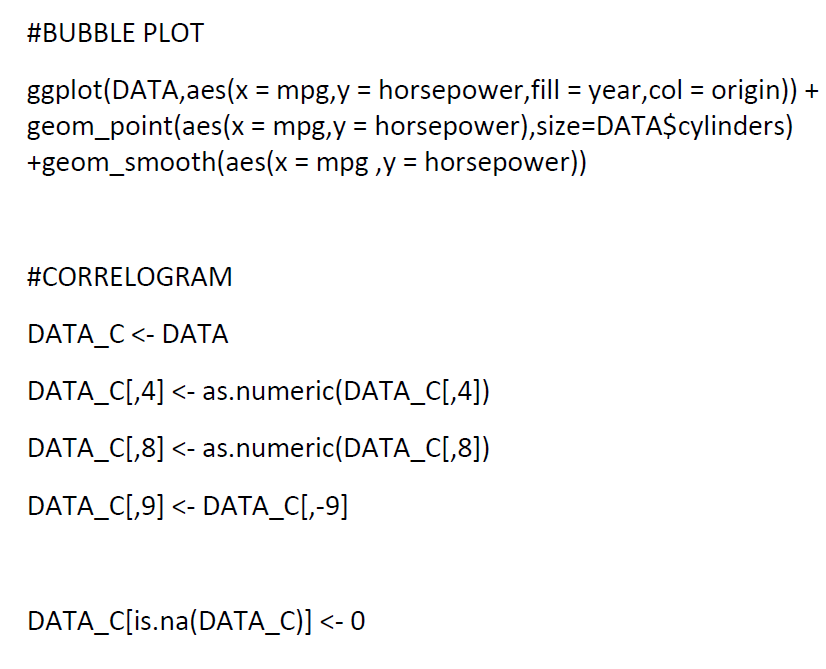Click as.numeric in the DATA_C[,4] line

(x=269, y=392)
